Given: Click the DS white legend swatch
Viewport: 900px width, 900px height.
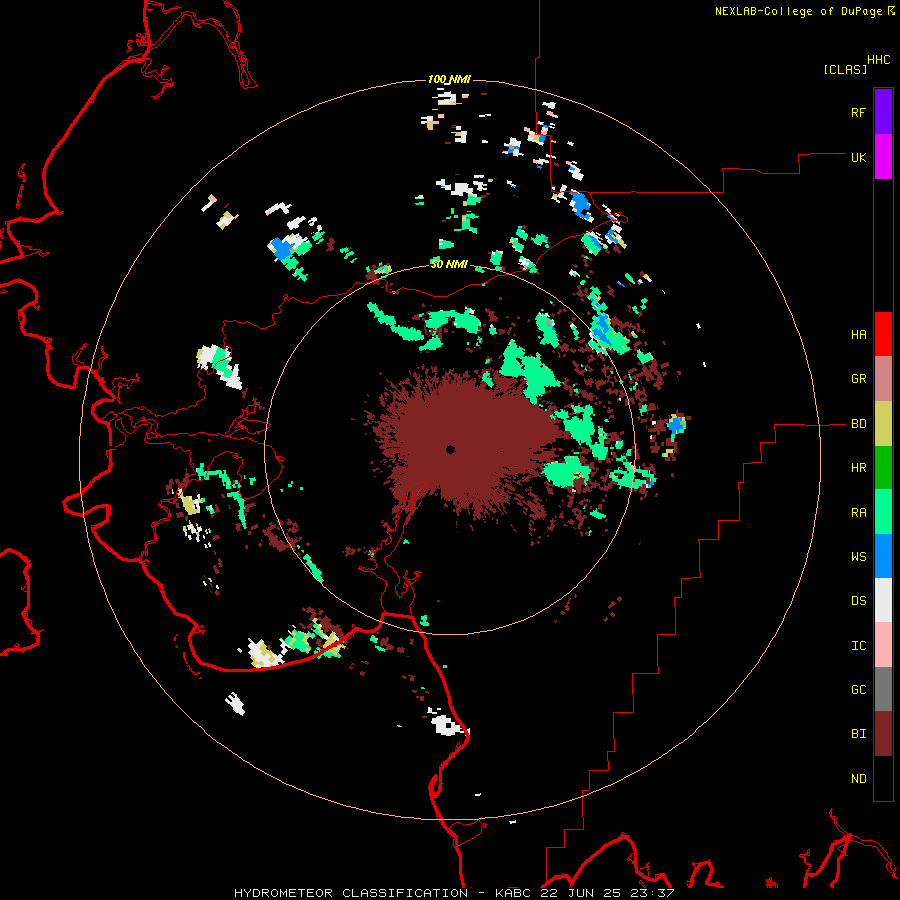Looking at the screenshot, I should (x=883, y=600).
